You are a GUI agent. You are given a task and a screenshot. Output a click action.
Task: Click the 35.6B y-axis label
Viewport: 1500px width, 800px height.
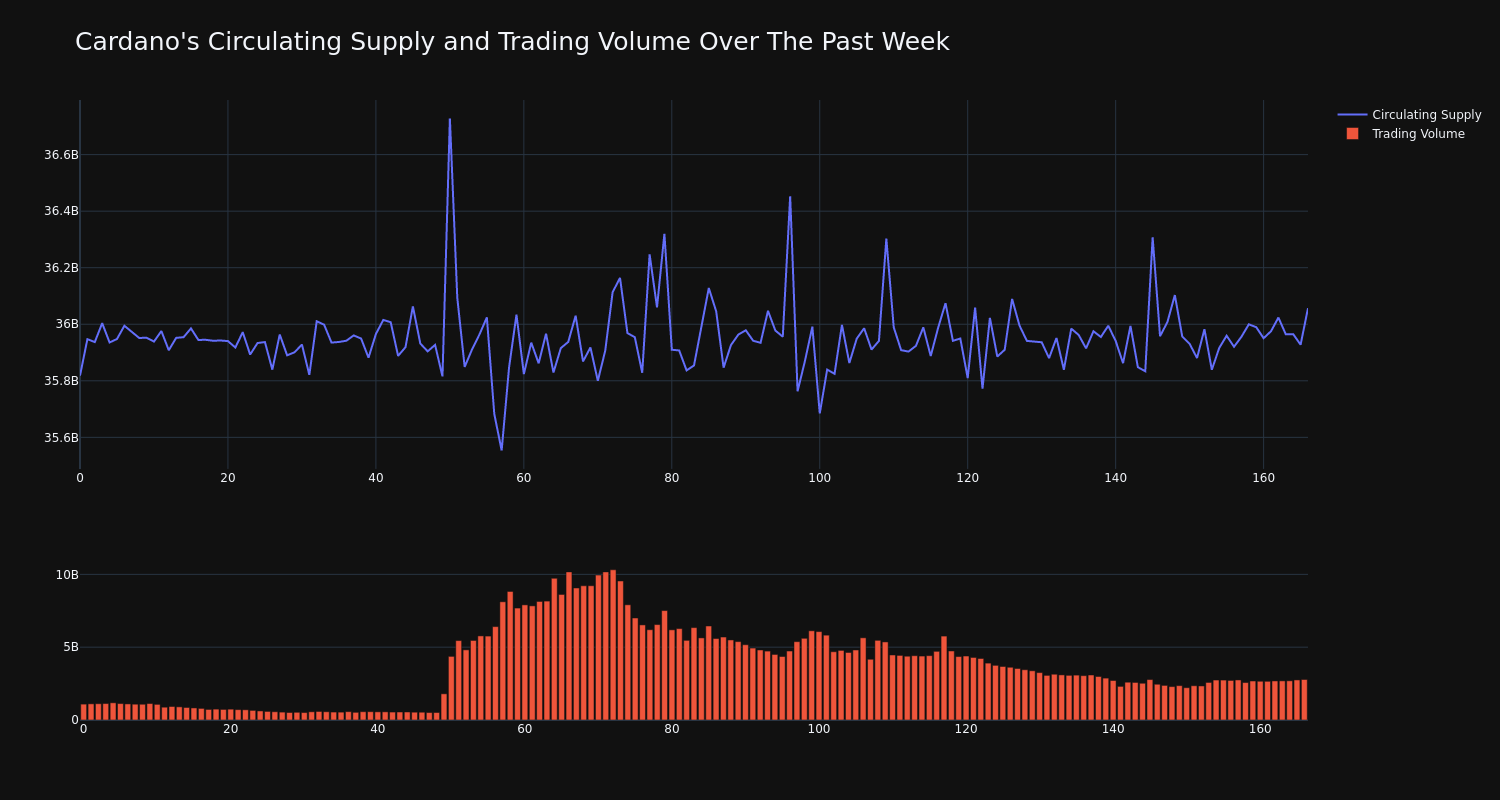(x=61, y=438)
